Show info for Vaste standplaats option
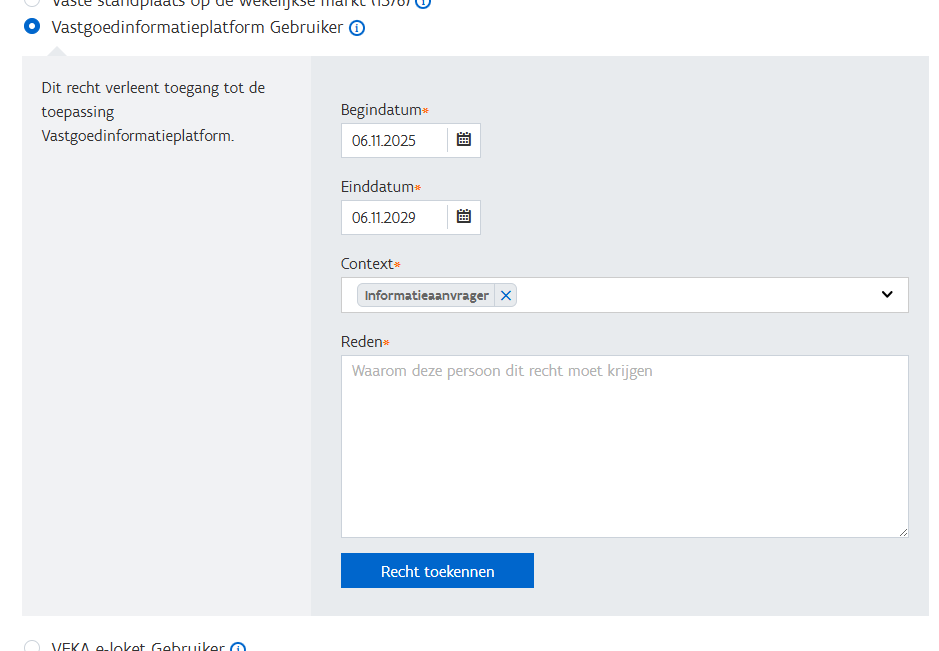939x651 pixels. point(423,3)
